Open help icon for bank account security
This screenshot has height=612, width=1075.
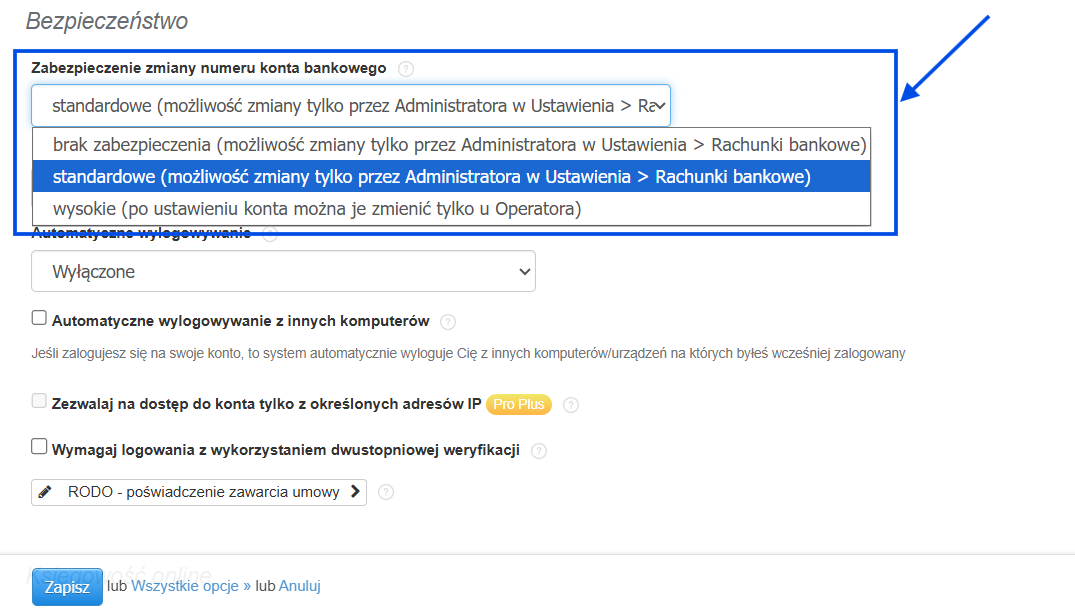[x=406, y=69]
